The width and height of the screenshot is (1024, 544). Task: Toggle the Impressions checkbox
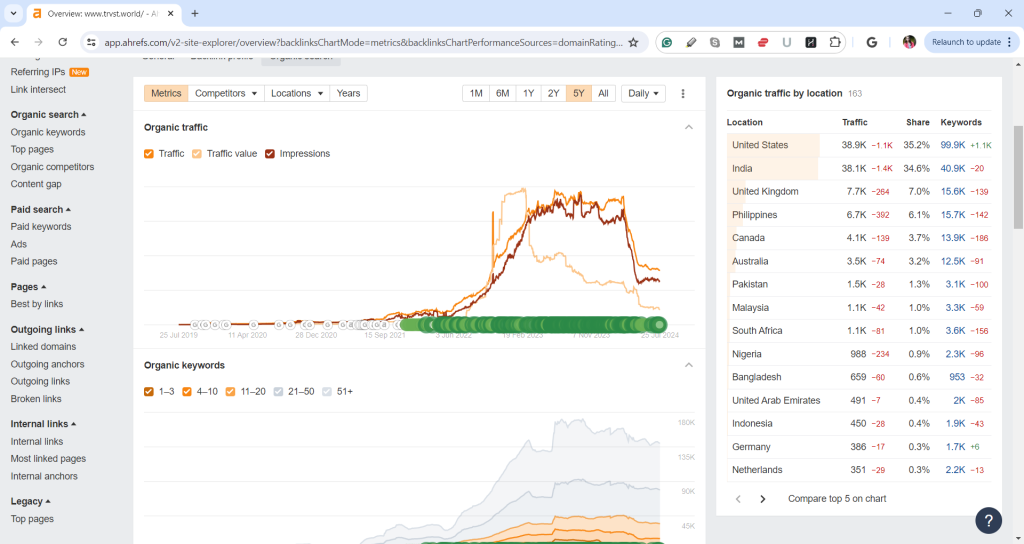point(270,154)
